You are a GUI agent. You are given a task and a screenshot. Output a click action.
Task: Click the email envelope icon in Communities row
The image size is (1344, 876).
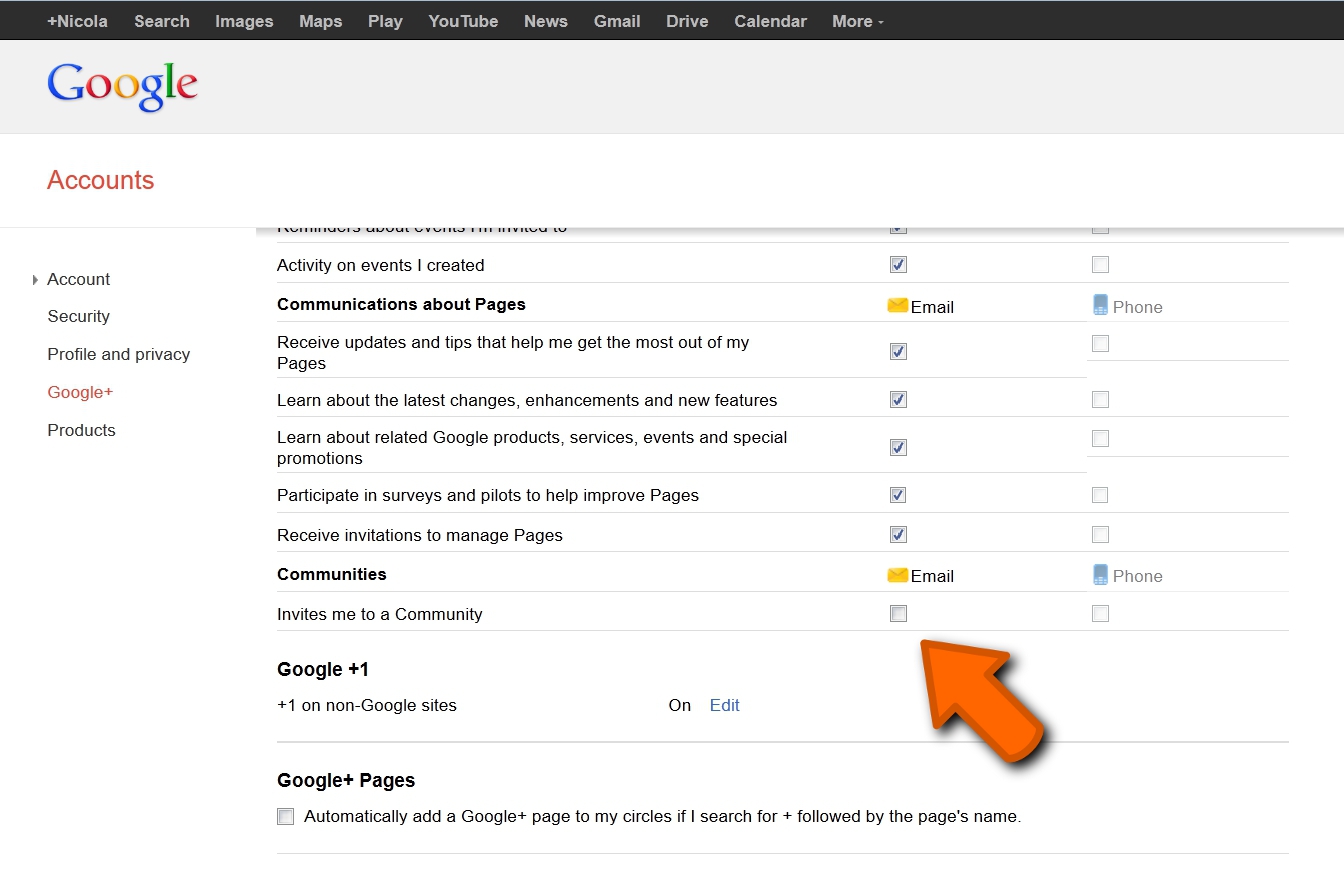click(x=897, y=575)
